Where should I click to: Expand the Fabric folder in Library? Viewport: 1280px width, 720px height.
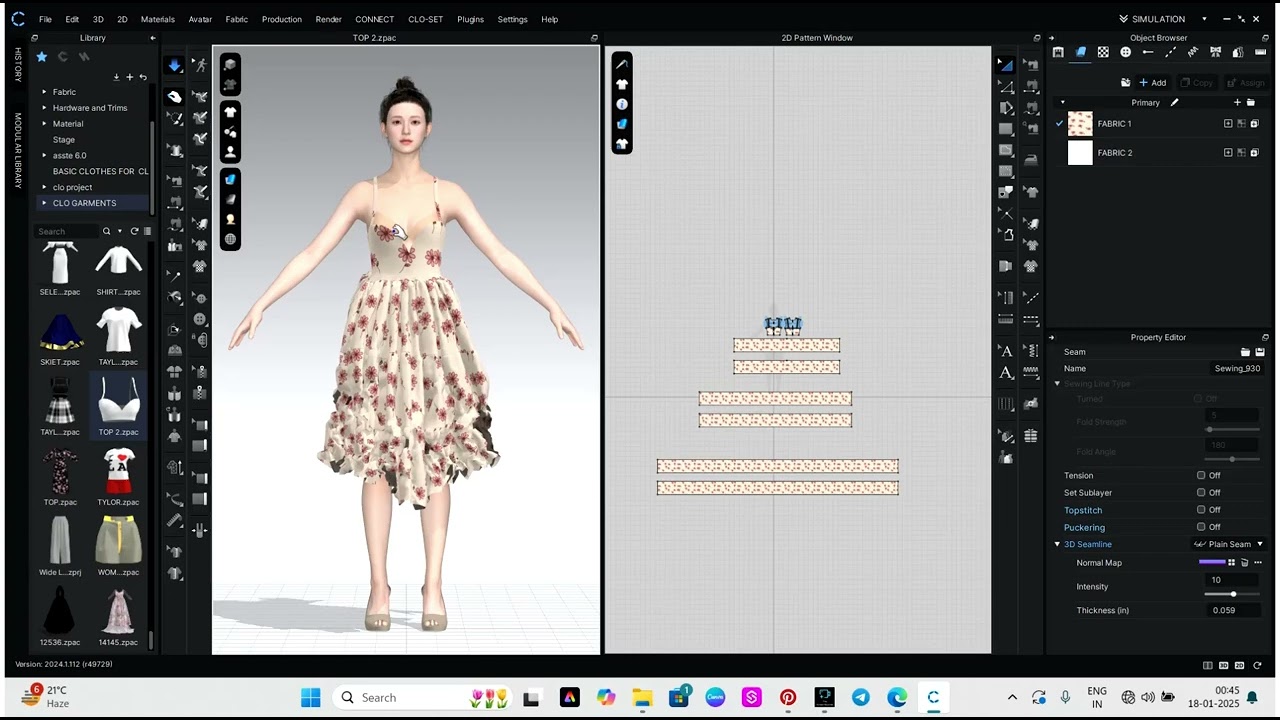[44, 92]
